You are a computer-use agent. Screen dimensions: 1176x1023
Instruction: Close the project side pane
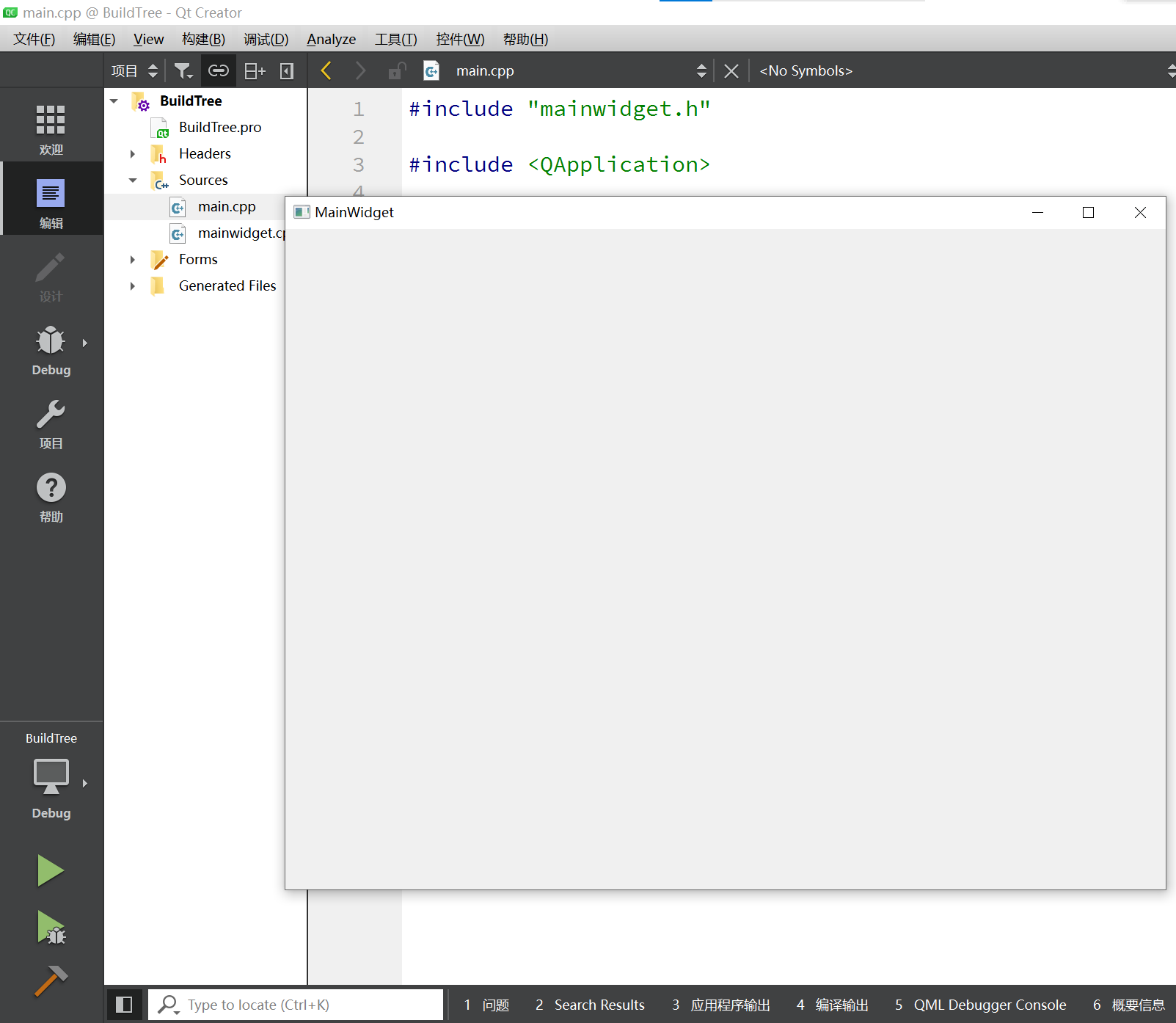pyautogui.click(x=287, y=70)
